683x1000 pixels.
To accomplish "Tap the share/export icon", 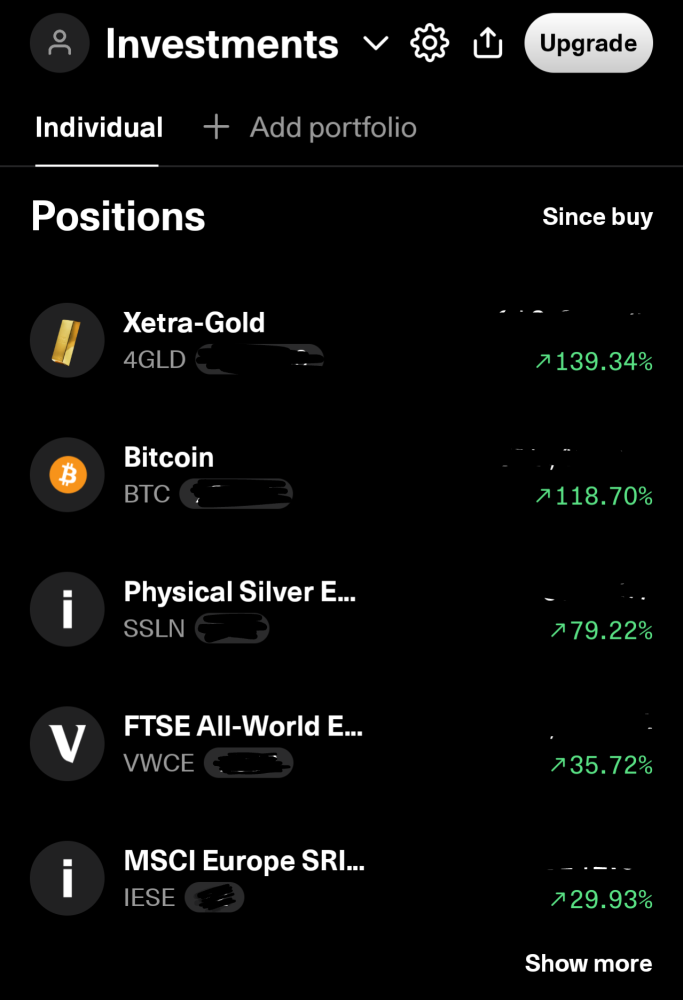I will click(487, 43).
